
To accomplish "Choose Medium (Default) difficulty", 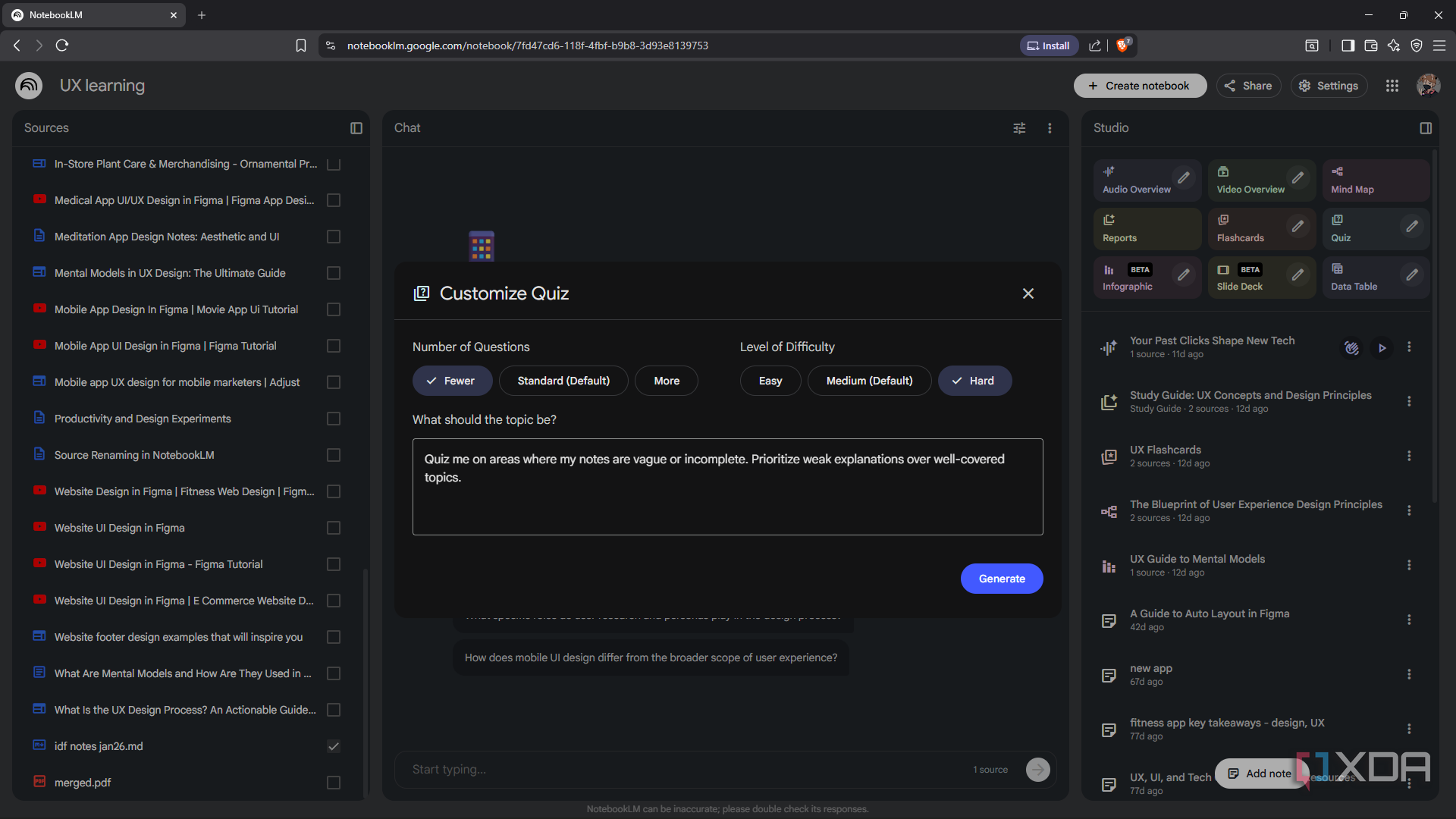I will 869,381.
